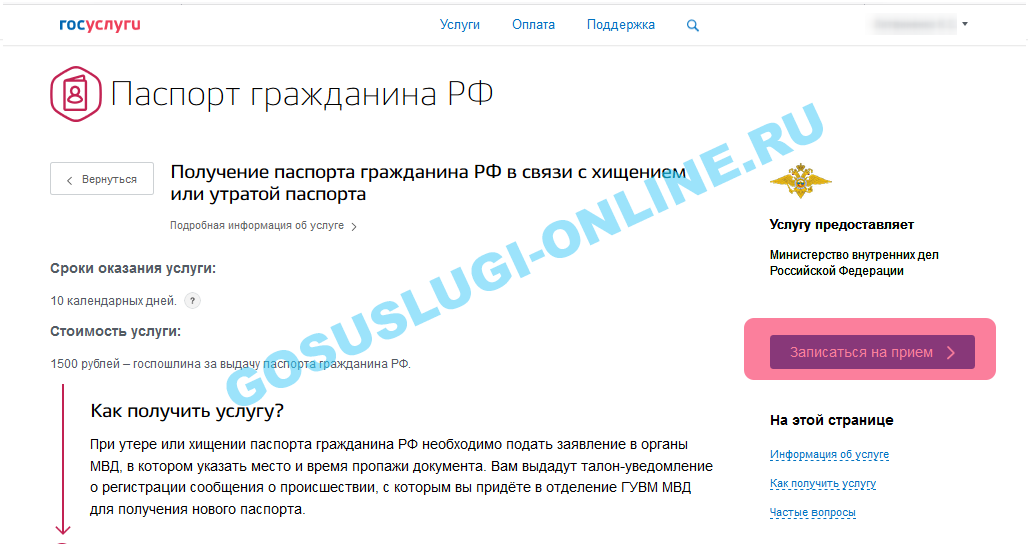Open the blurred user name menu

[913, 24]
